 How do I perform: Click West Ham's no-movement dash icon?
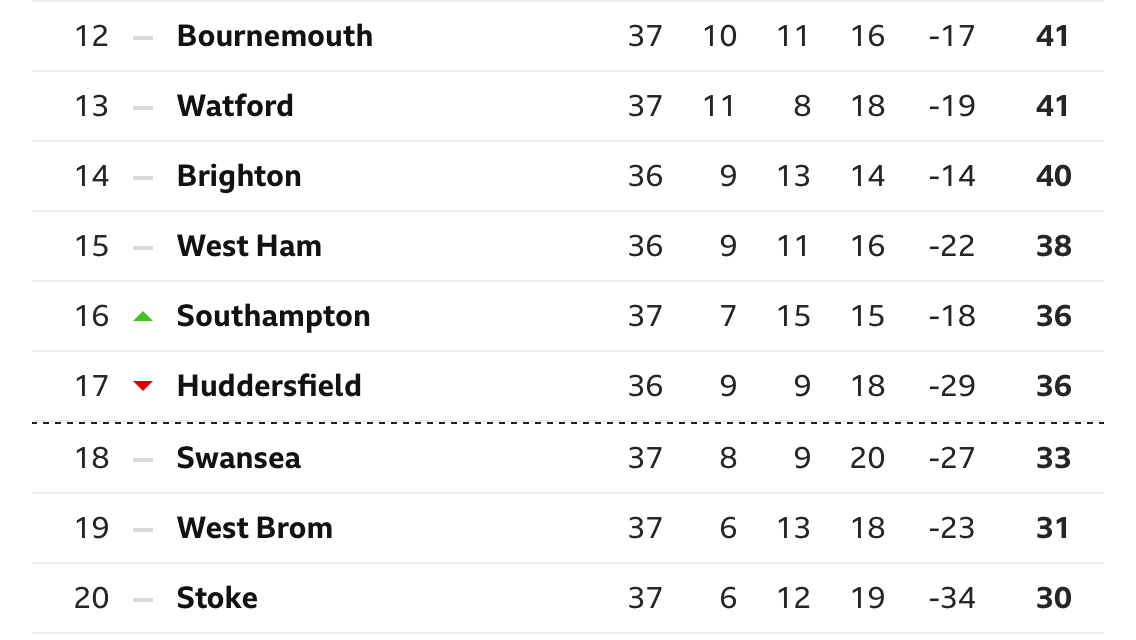(143, 248)
